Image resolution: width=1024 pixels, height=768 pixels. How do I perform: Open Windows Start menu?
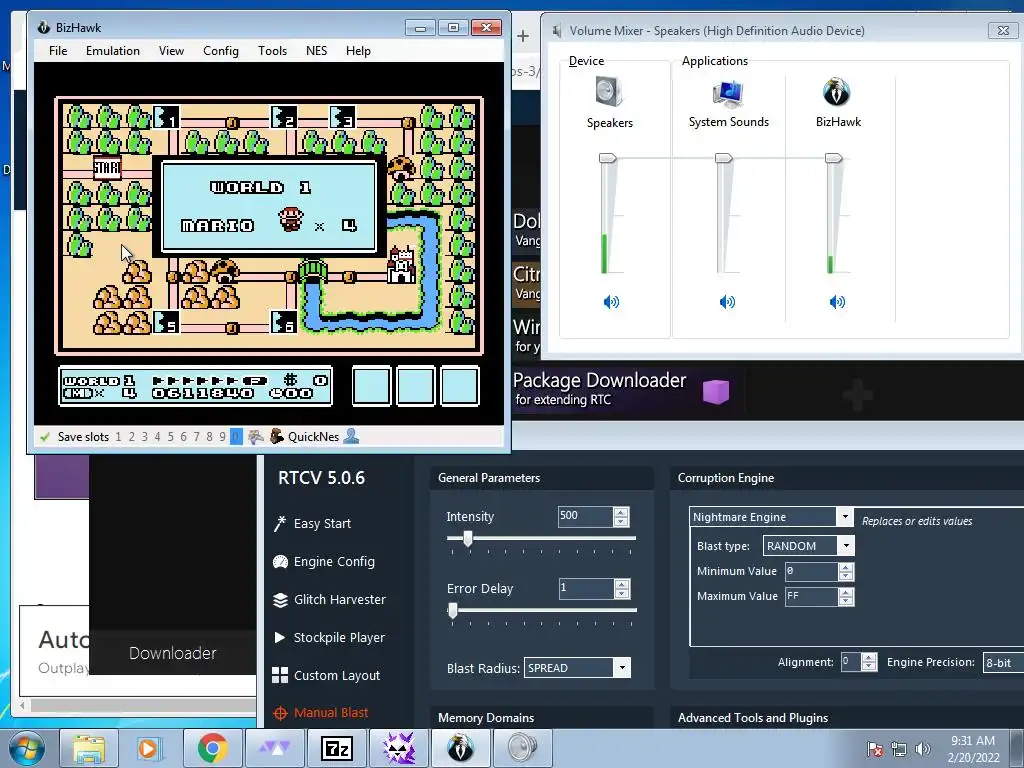click(x=26, y=748)
